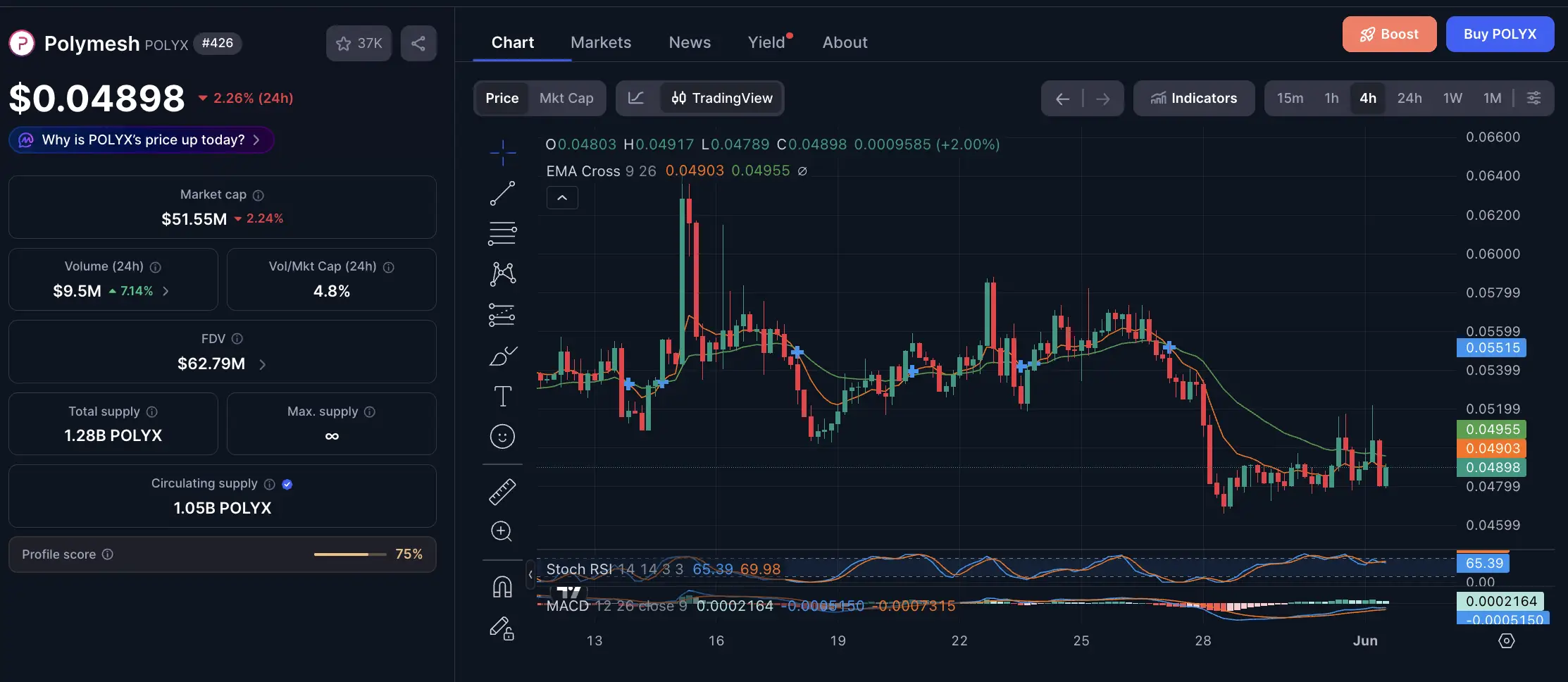Show info for FDV
The image size is (1568, 682).
[237, 339]
